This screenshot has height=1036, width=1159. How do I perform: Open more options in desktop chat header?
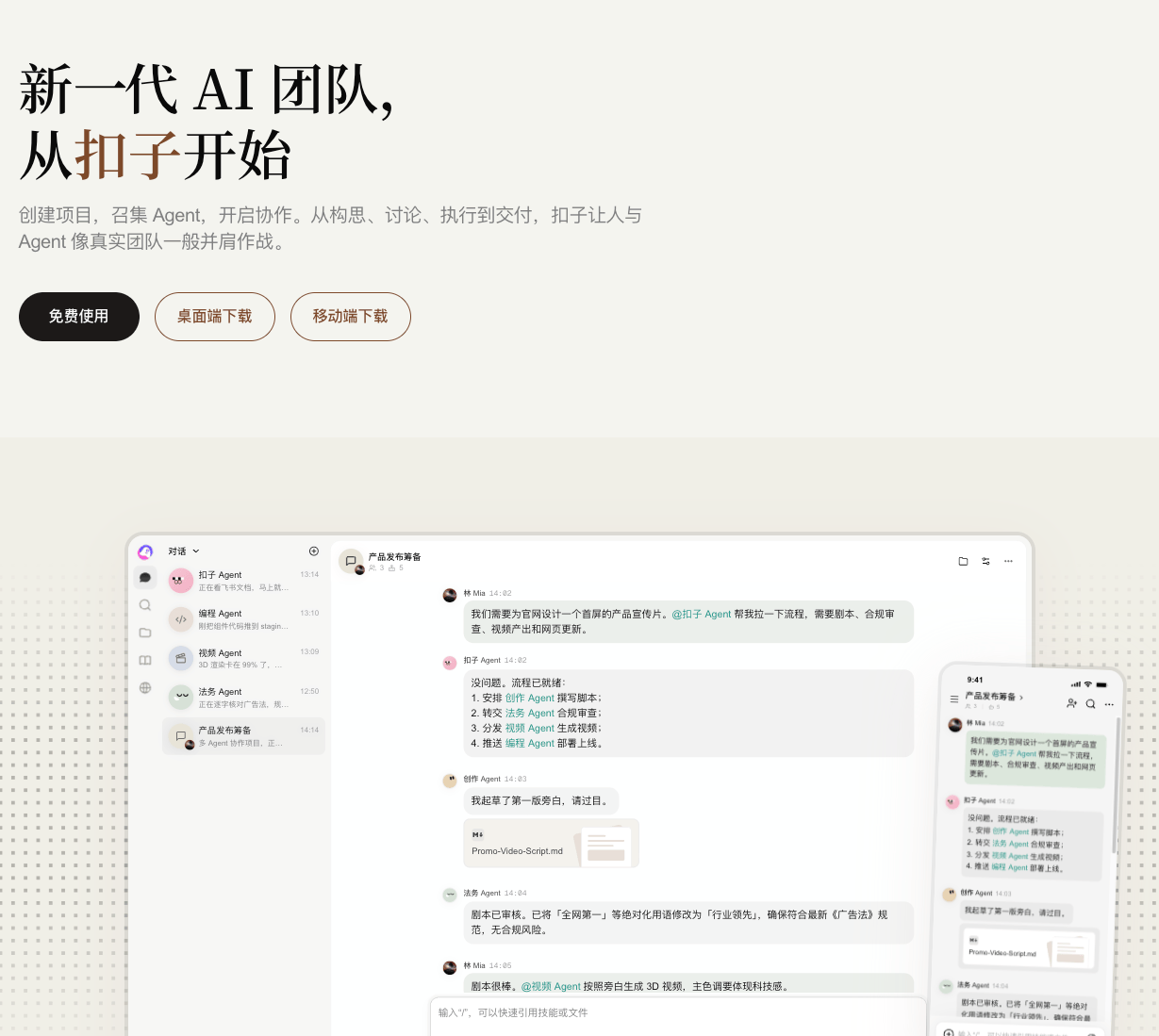(1008, 561)
